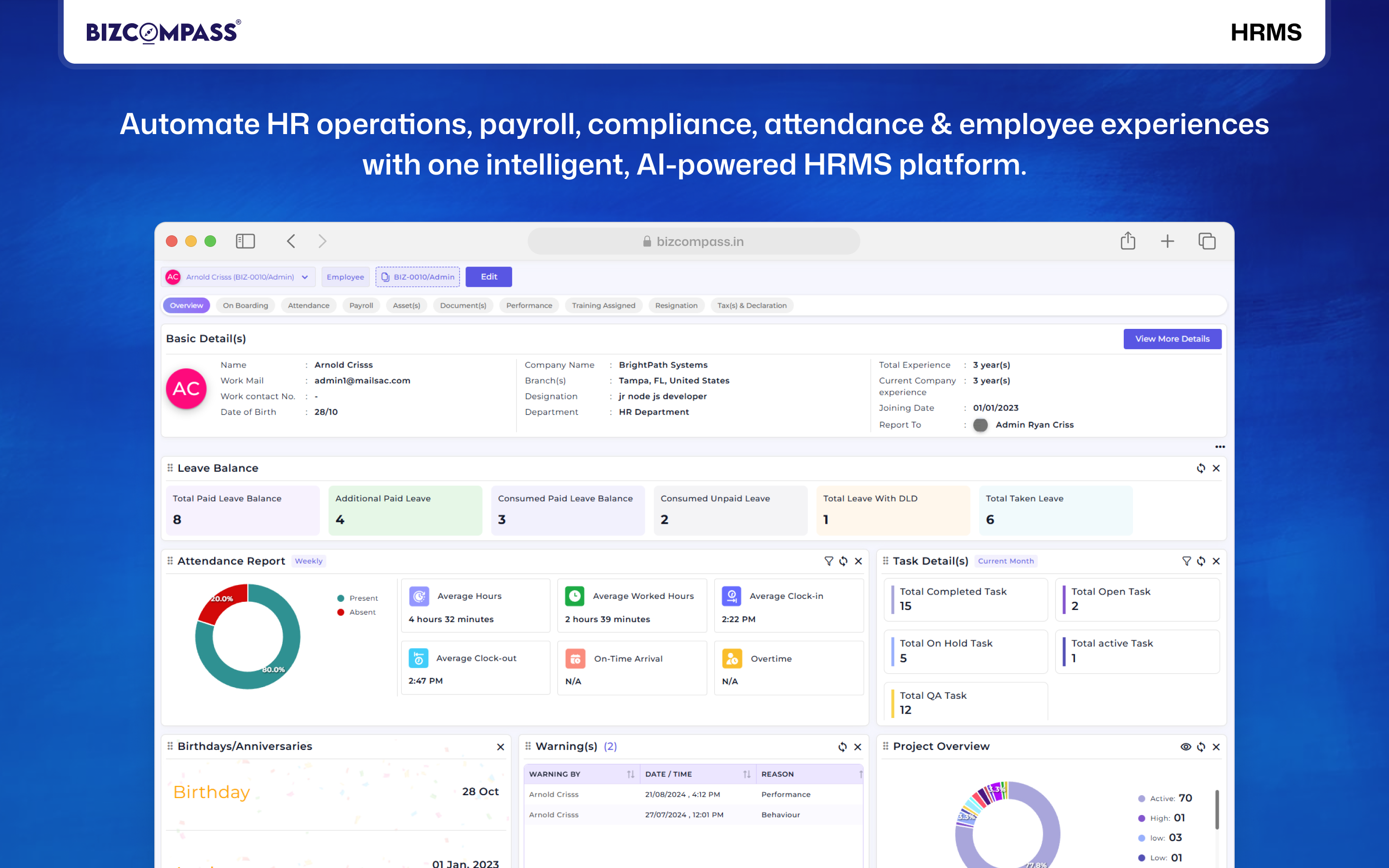Open the Total Completed Task card
The image size is (1389, 868).
966,599
